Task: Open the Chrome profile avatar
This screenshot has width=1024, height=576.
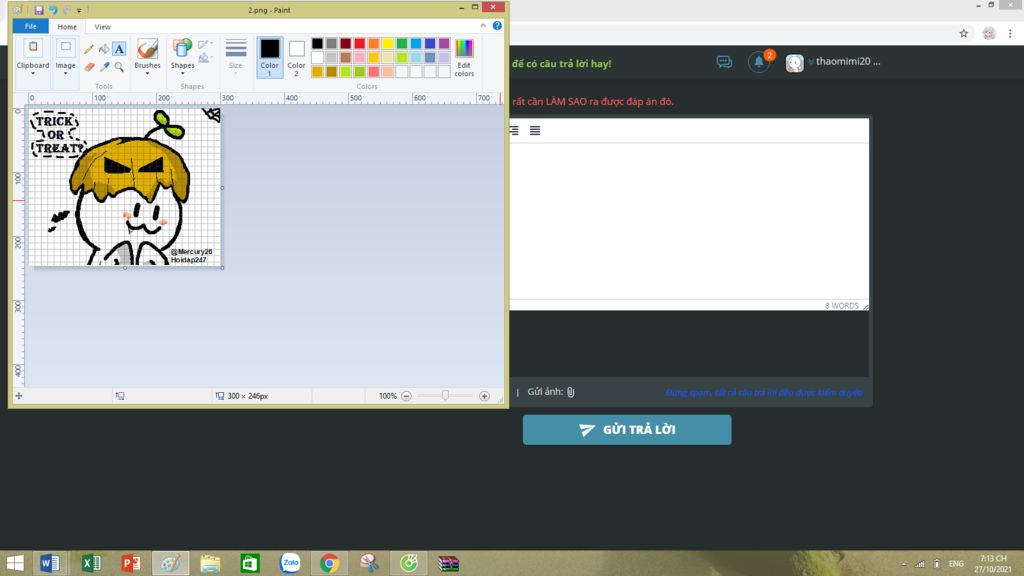Action: (x=989, y=34)
